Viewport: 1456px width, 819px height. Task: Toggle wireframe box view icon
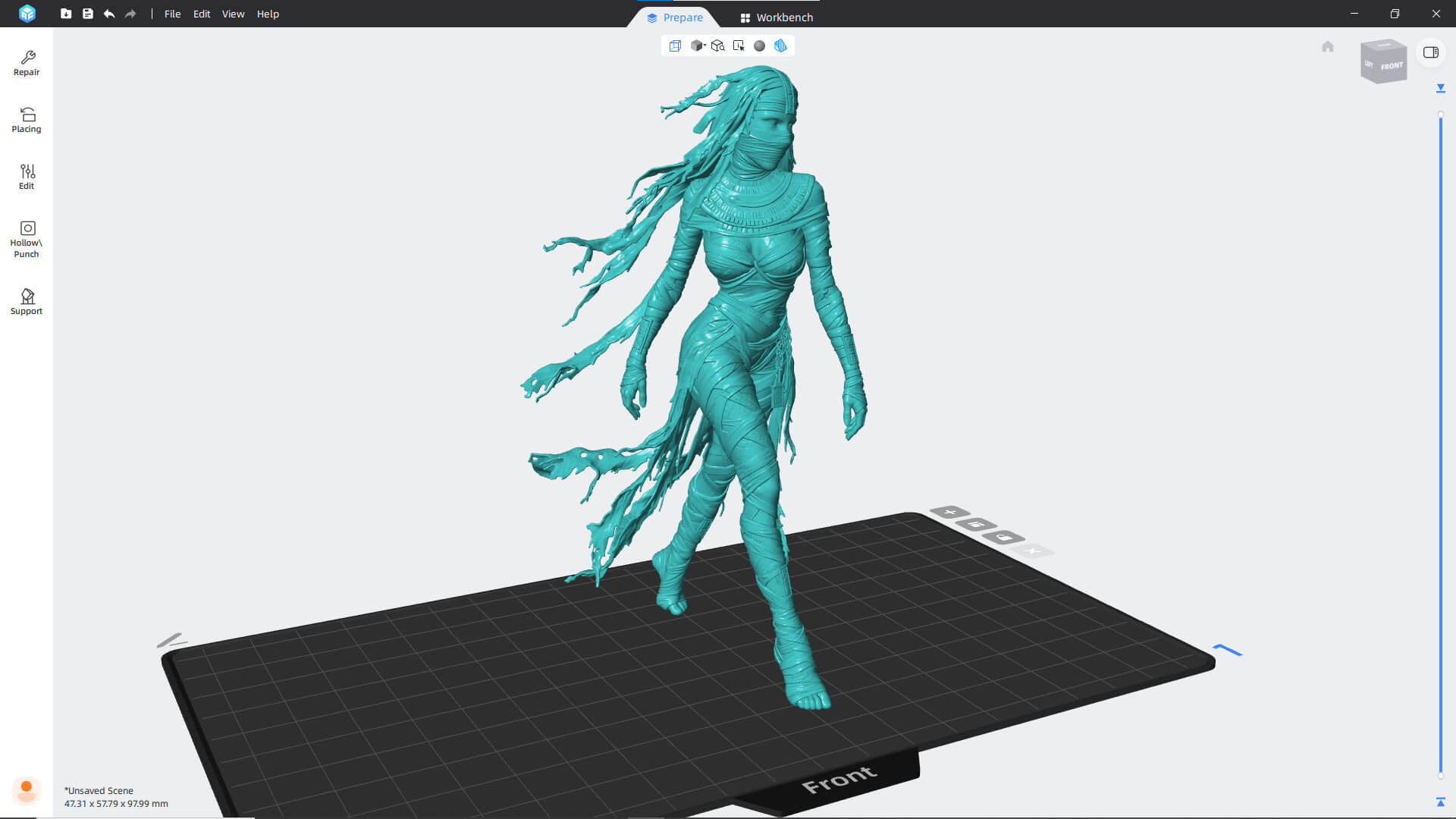click(675, 45)
